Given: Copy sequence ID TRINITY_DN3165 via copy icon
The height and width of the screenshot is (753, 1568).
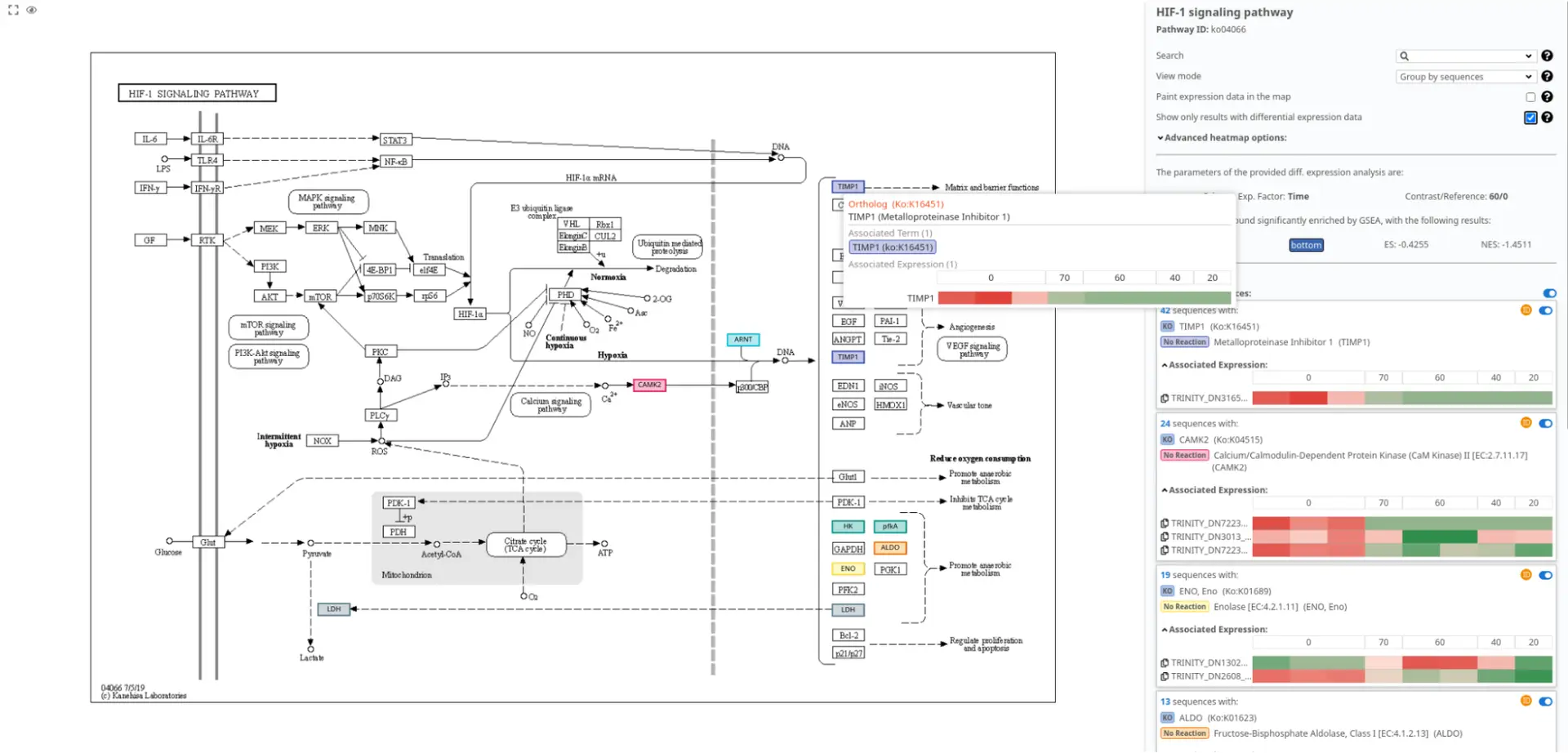Looking at the screenshot, I should pyautogui.click(x=1165, y=399).
